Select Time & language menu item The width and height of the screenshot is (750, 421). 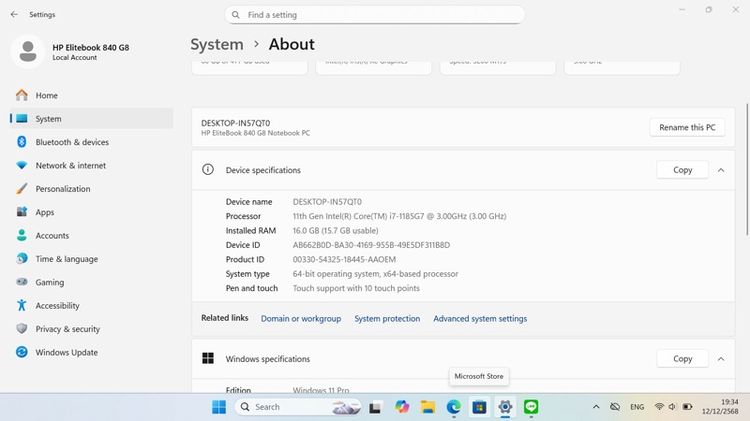click(66, 259)
